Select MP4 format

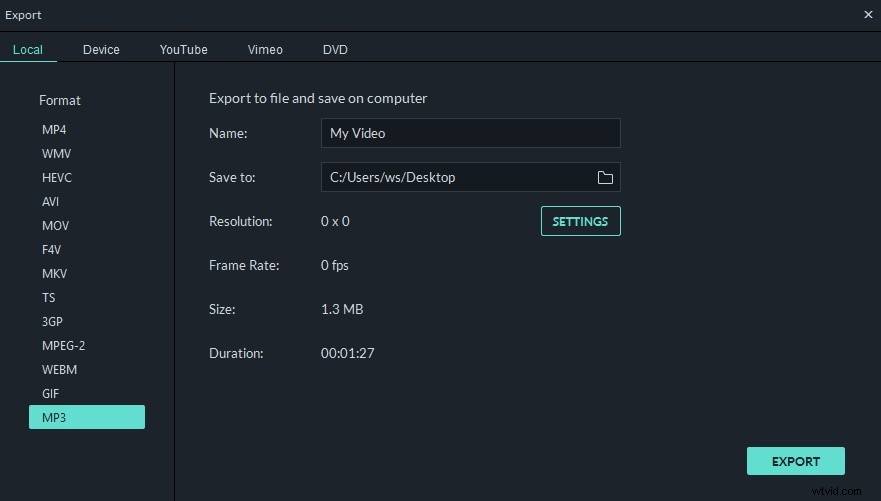pyautogui.click(x=54, y=130)
